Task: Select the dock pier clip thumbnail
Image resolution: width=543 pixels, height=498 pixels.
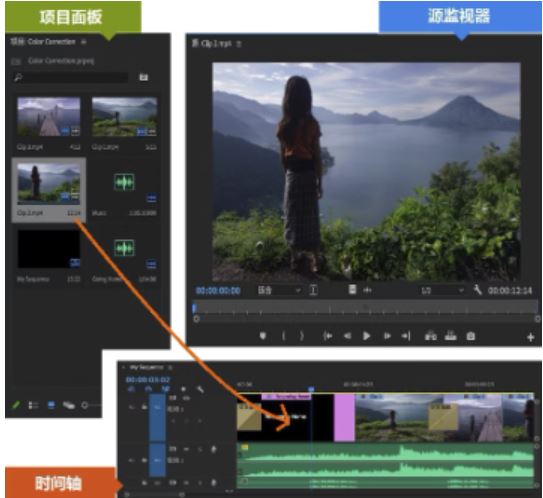Action: point(49,116)
